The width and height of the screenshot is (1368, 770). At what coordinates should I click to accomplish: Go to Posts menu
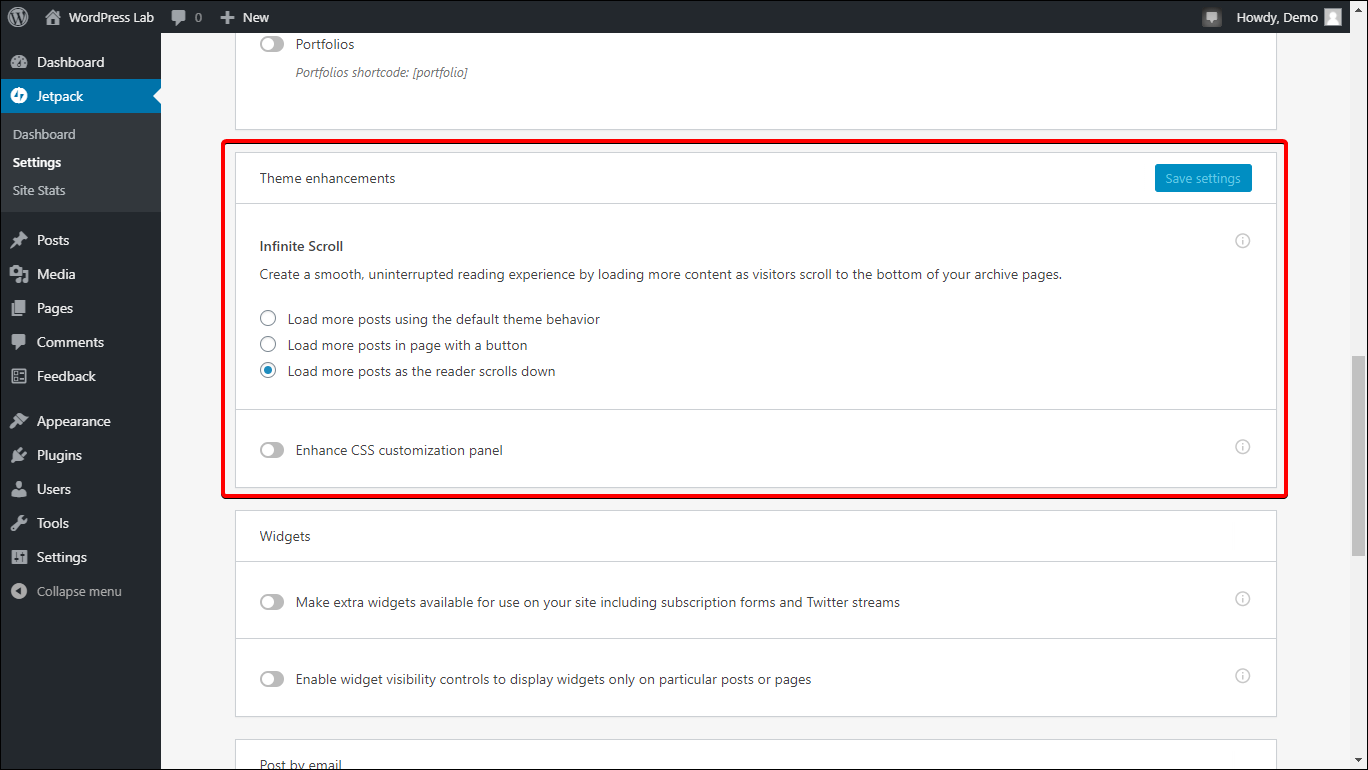[x=80, y=240]
